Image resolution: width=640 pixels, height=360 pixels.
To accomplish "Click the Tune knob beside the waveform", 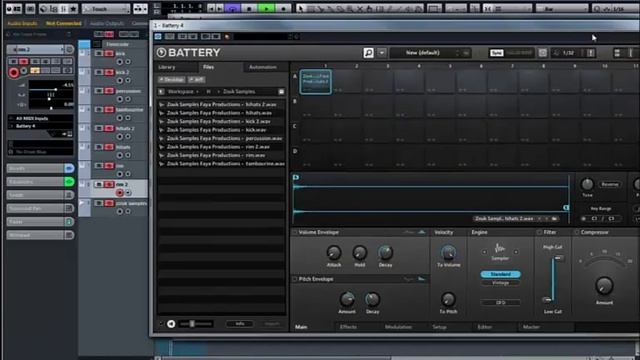I will [x=587, y=184].
